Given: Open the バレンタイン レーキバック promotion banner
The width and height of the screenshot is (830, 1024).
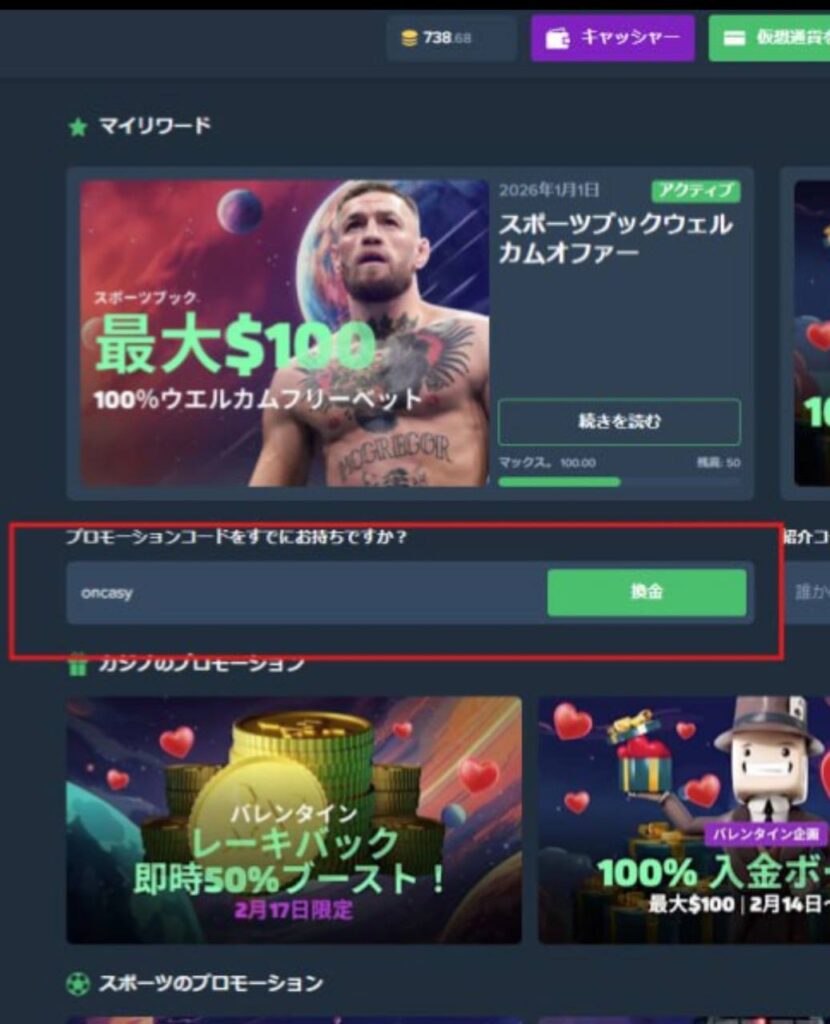Looking at the screenshot, I should (x=294, y=820).
